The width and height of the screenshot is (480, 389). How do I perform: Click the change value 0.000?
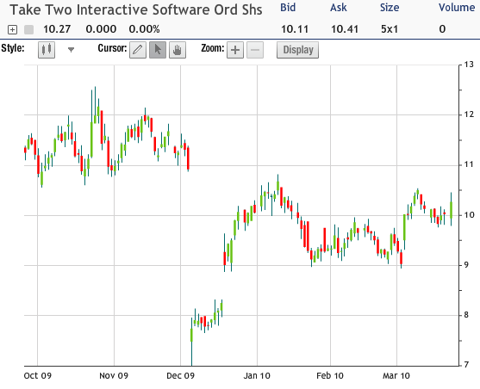click(x=101, y=29)
